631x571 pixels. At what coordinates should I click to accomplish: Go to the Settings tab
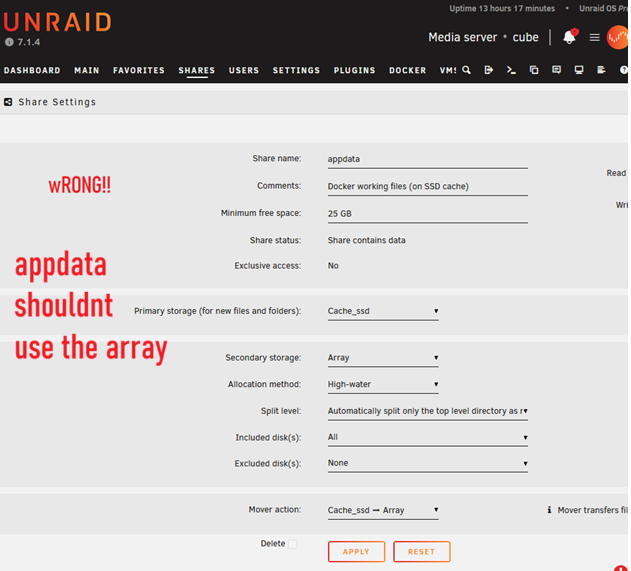pos(296,70)
